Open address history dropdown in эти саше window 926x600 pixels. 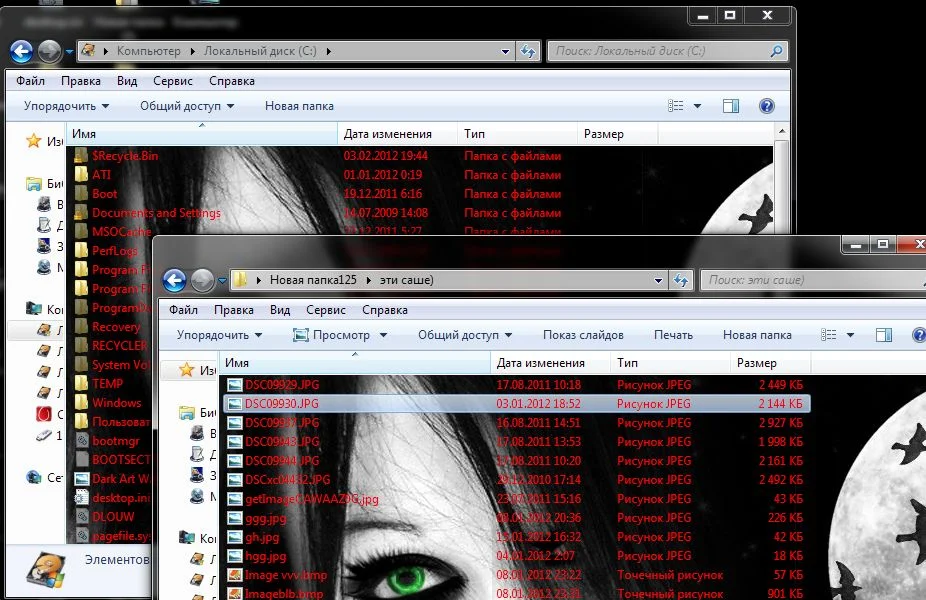tap(658, 281)
